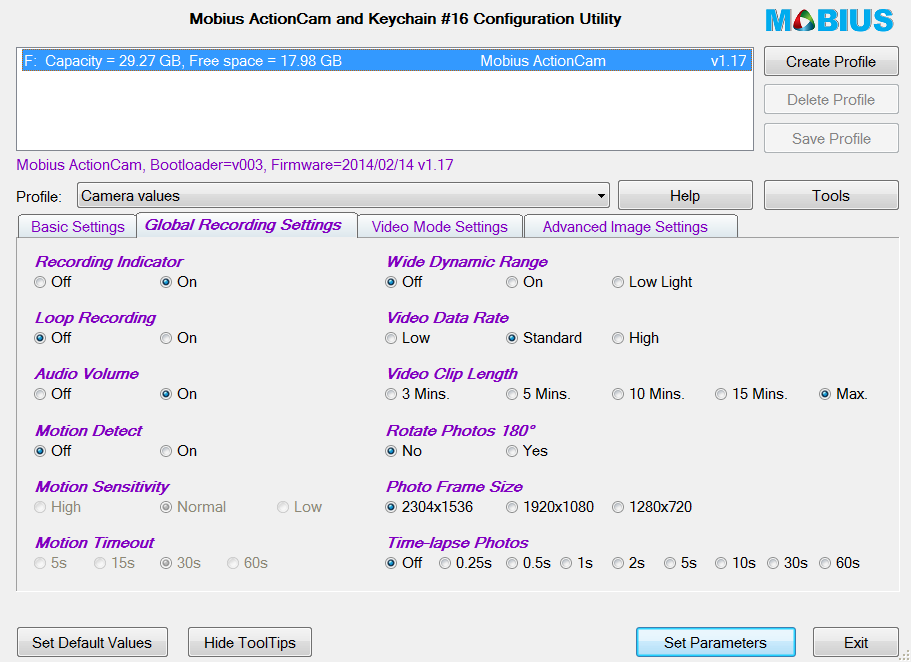The height and width of the screenshot is (662, 911).
Task: Click Set Default Values button
Action: pos(92,642)
